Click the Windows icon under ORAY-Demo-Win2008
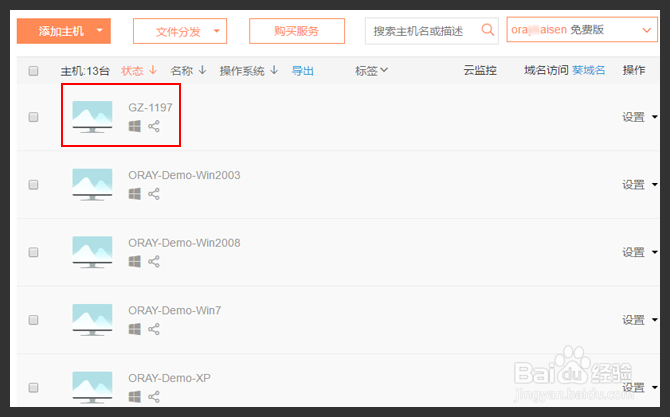 point(135,261)
